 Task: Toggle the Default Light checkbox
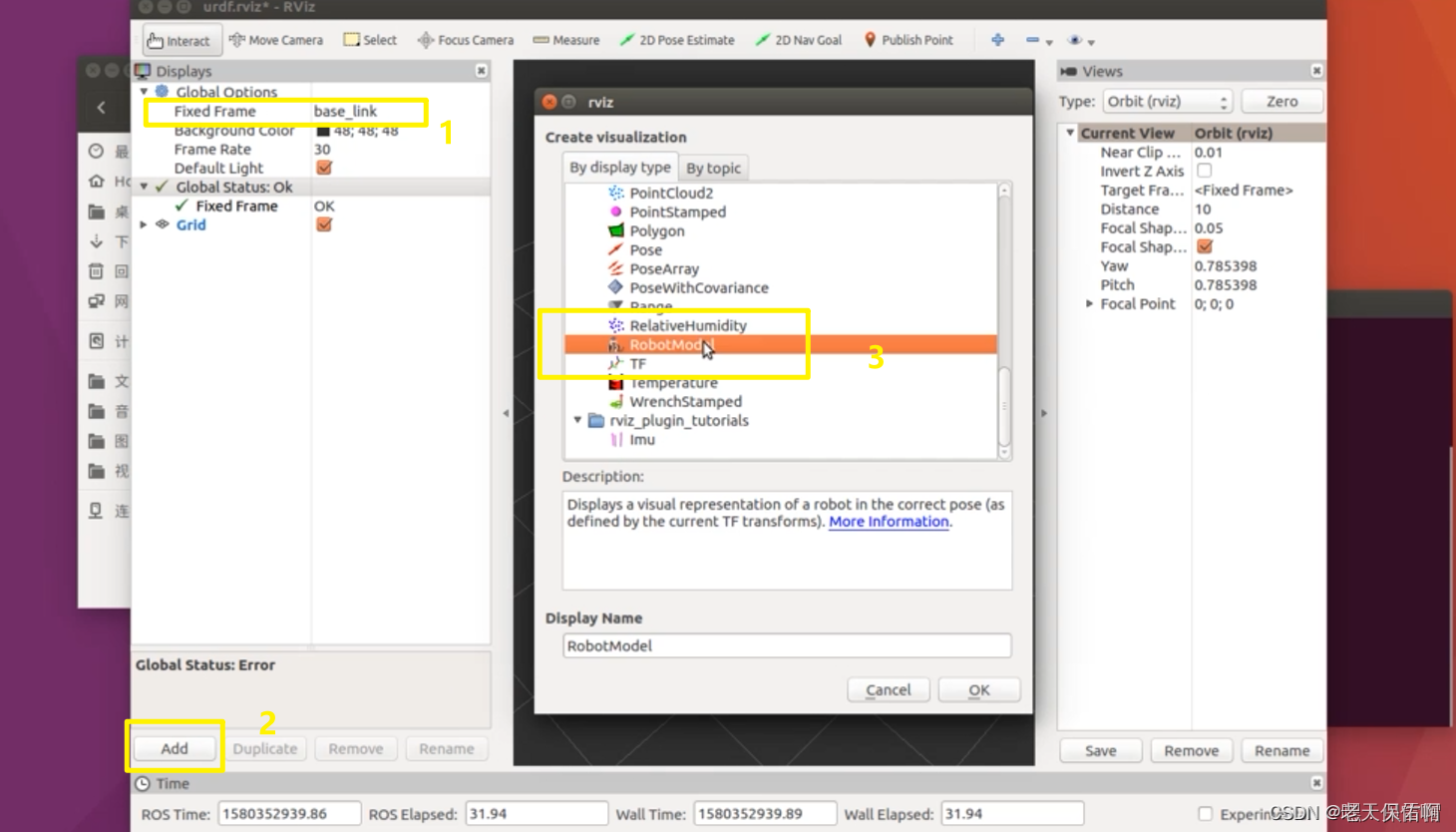point(324,168)
